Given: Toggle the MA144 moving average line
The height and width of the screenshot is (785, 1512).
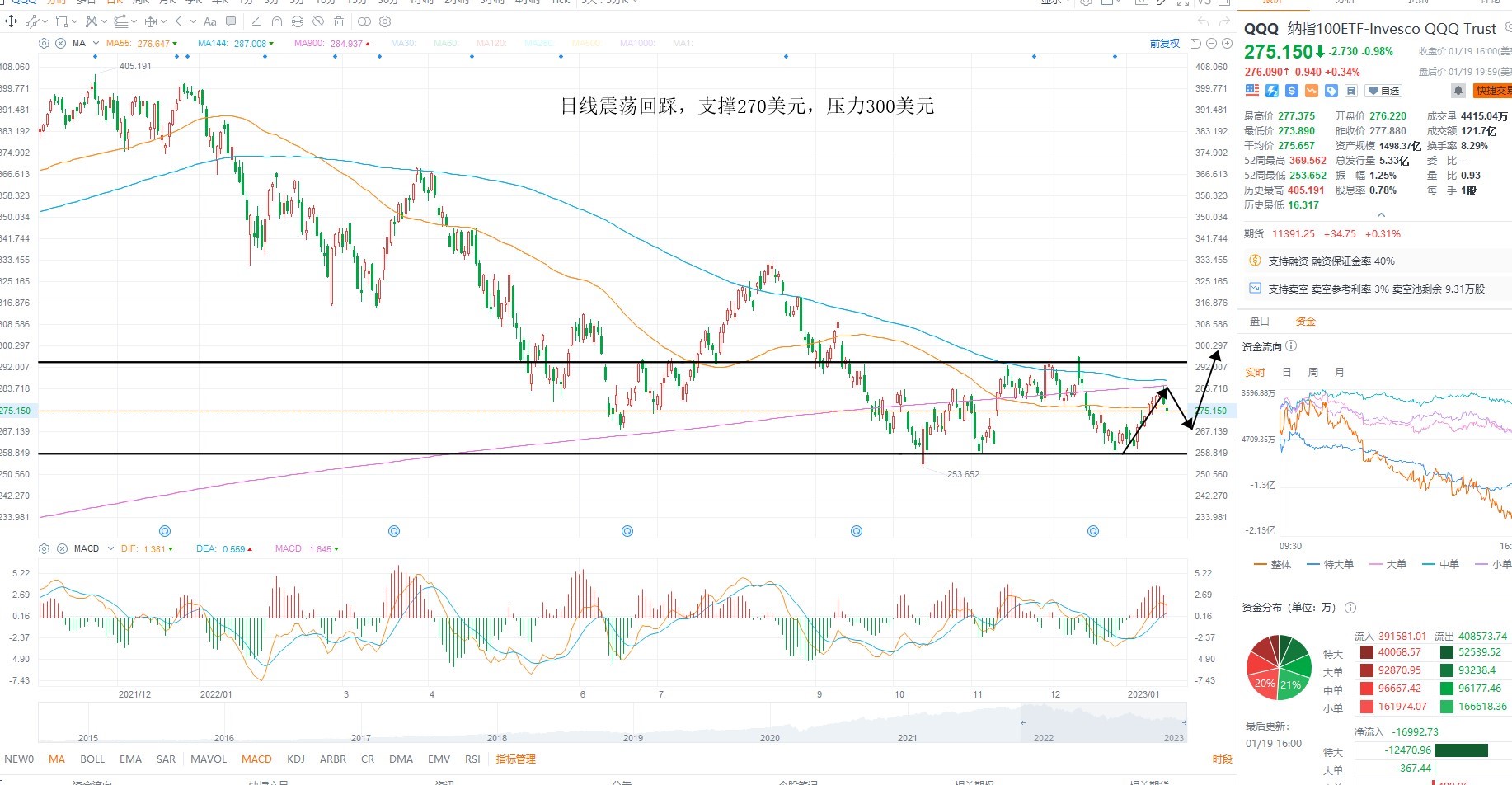Looking at the screenshot, I should click(x=236, y=43).
